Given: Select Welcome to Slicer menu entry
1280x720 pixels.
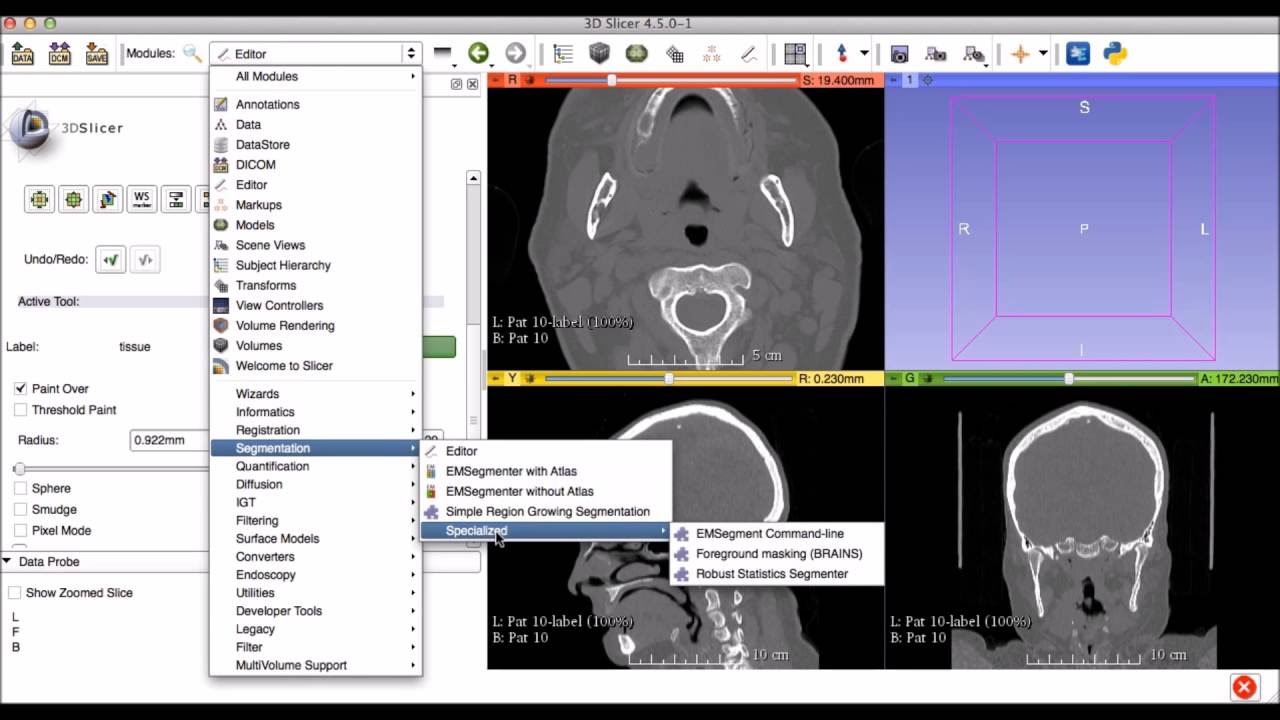Looking at the screenshot, I should pyautogui.click(x=316, y=365).
